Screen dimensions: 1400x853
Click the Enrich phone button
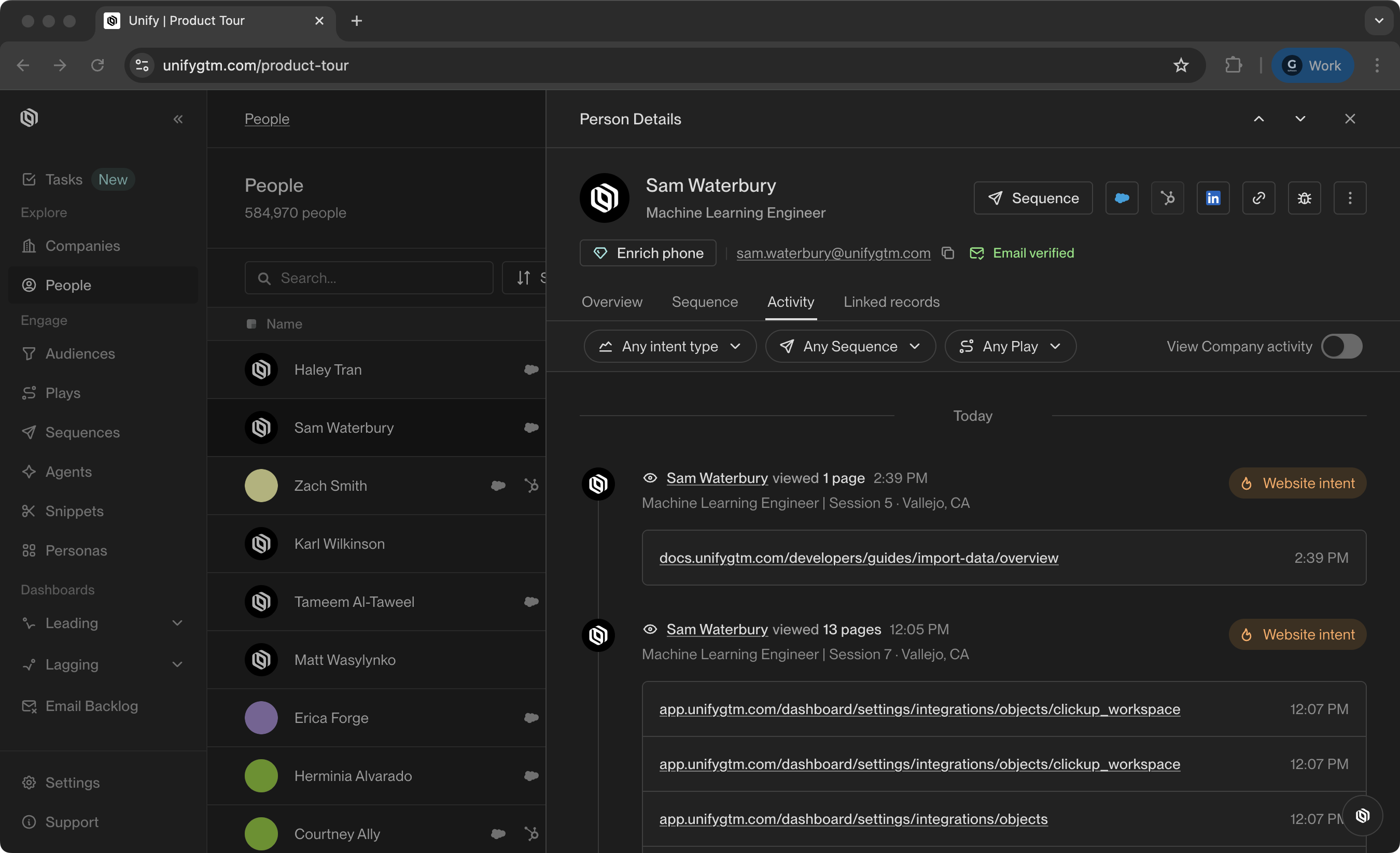(648, 253)
